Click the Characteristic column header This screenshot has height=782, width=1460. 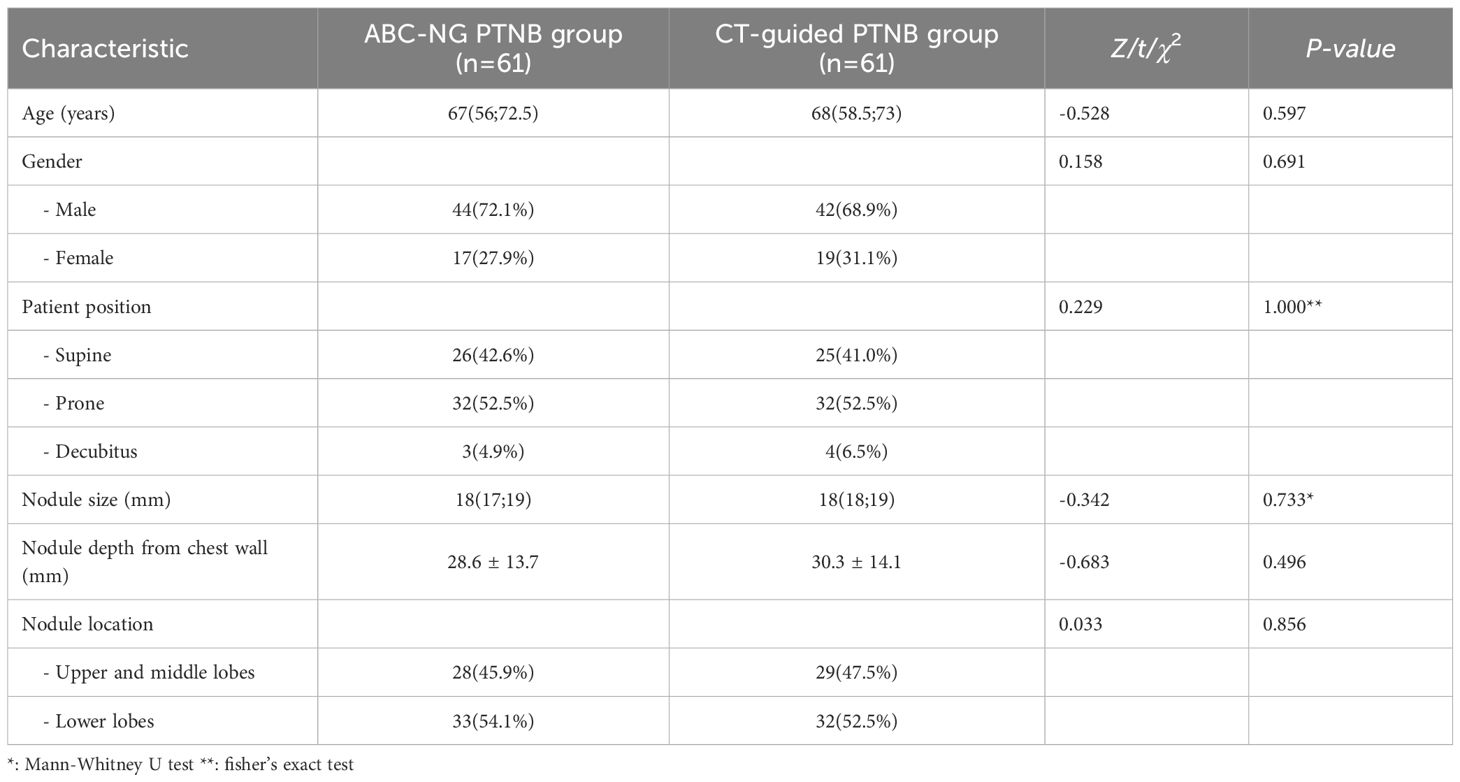(105, 49)
